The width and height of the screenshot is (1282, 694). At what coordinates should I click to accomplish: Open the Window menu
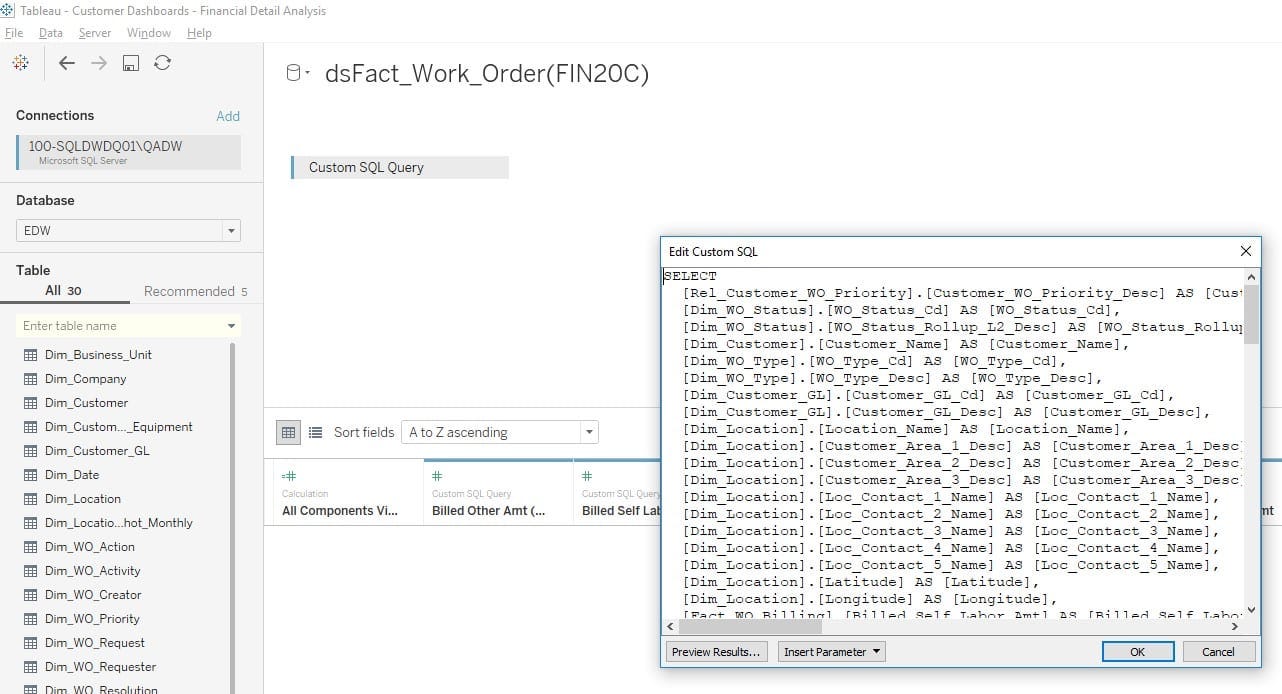coord(148,33)
